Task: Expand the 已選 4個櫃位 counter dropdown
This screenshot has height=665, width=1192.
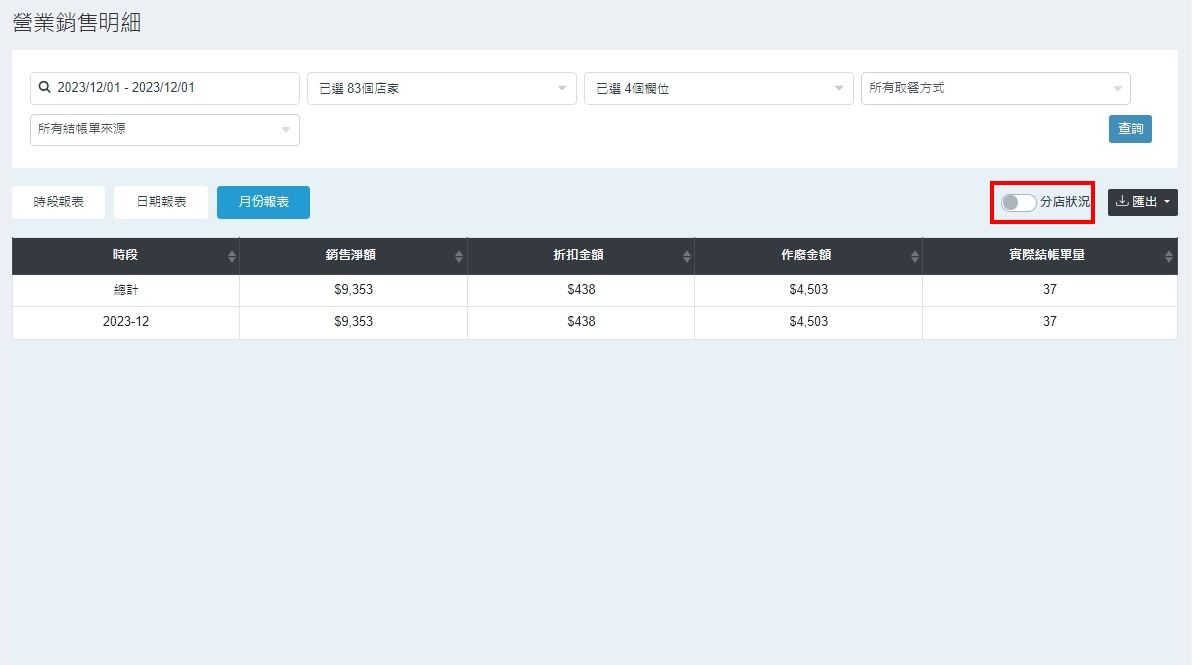Action: (718, 89)
